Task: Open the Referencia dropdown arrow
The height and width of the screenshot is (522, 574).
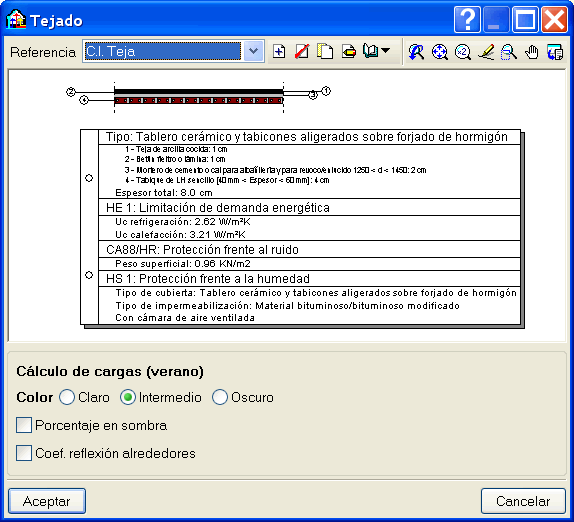Action: [x=253, y=51]
